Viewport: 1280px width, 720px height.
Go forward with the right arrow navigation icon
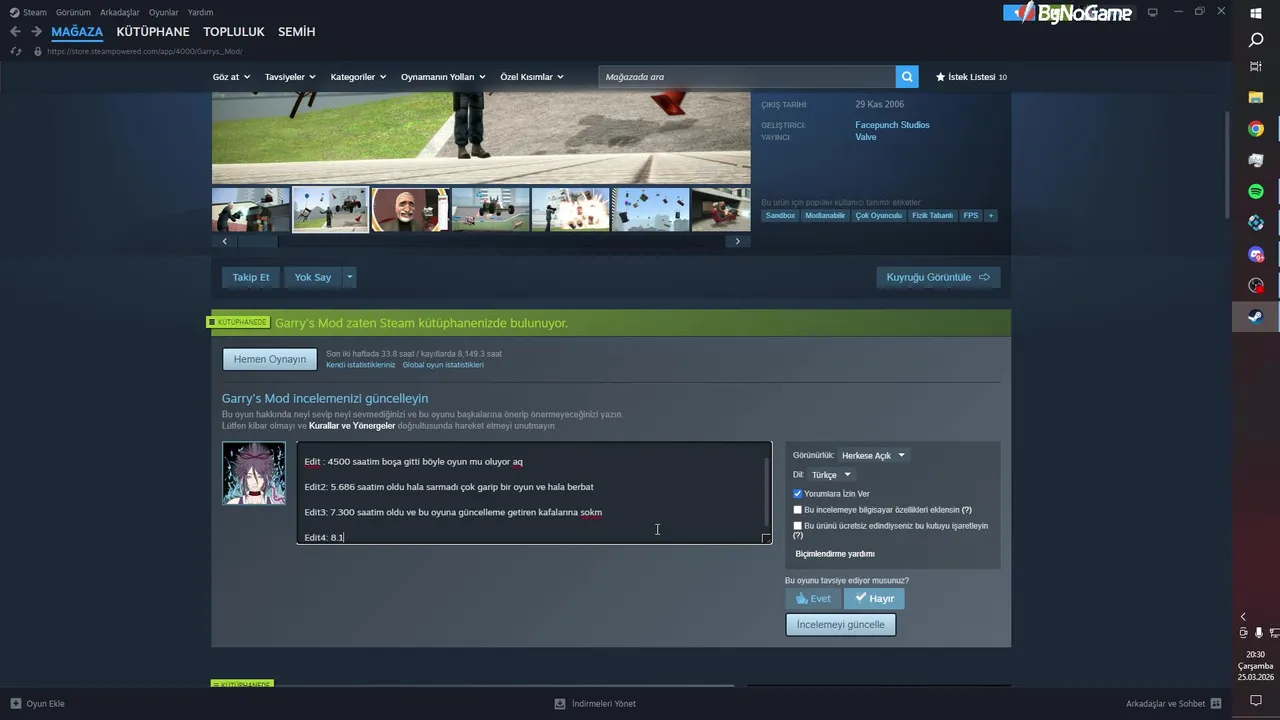[36, 32]
